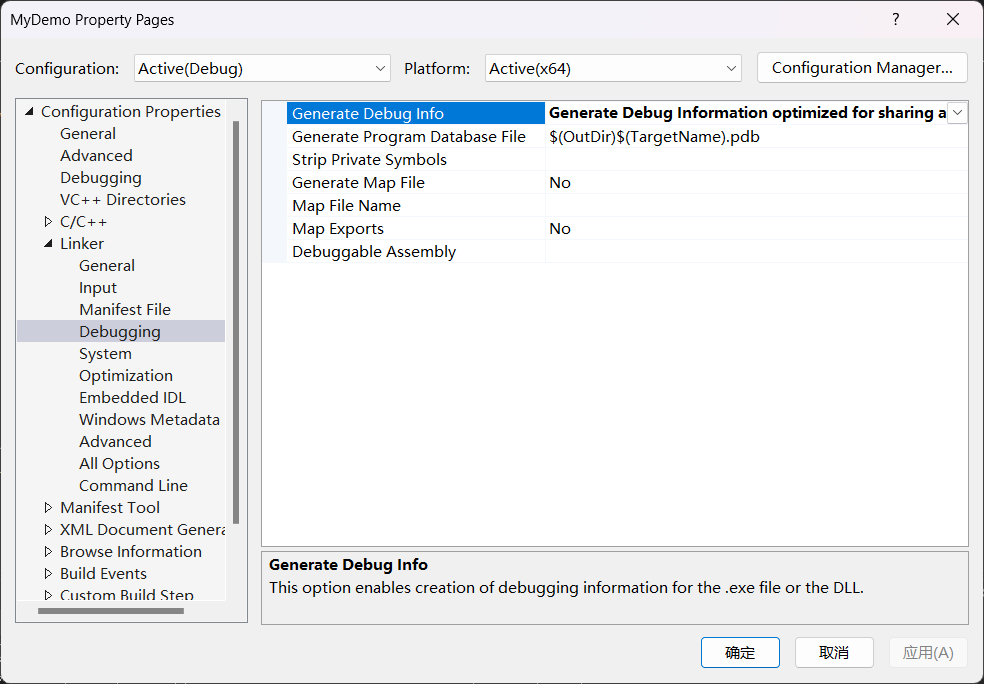Click the 确定 (OK) button
The height and width of the screenshot is (684, 984).
coord(740,653)
